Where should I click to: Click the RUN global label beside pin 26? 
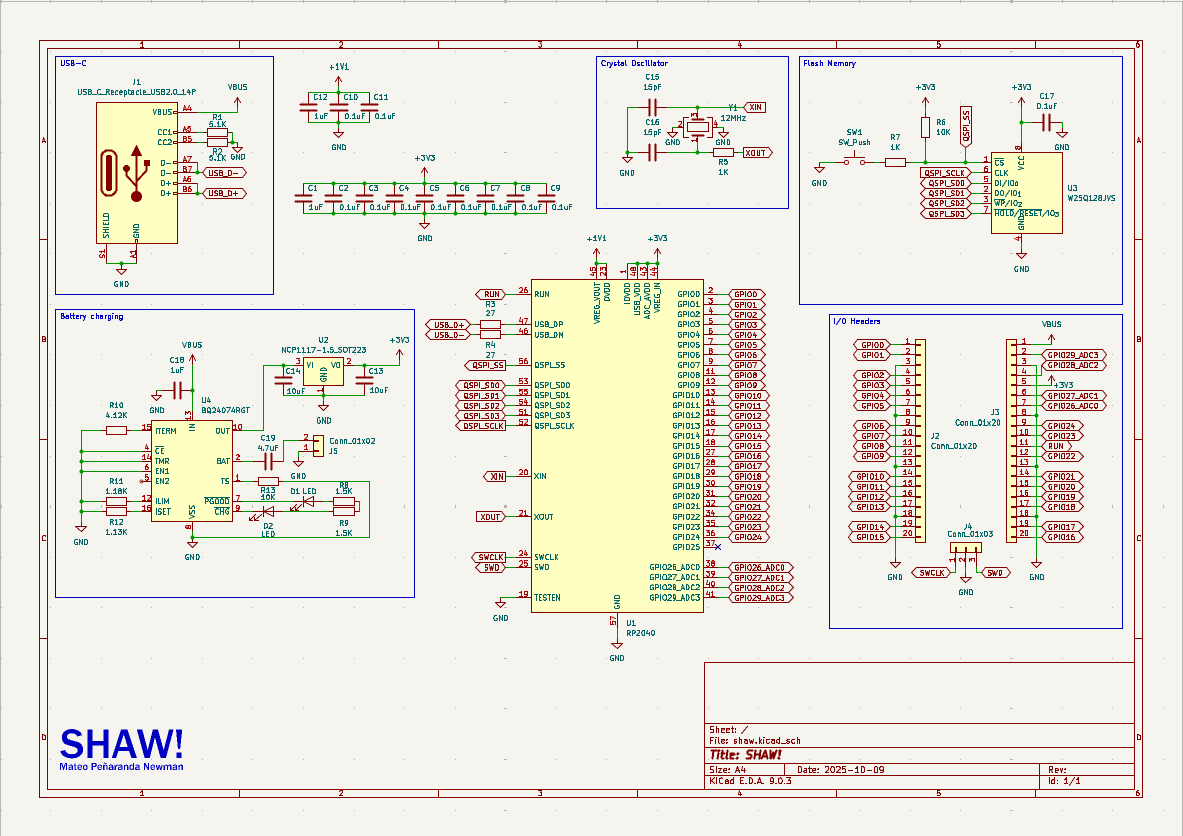click(492, 294)
